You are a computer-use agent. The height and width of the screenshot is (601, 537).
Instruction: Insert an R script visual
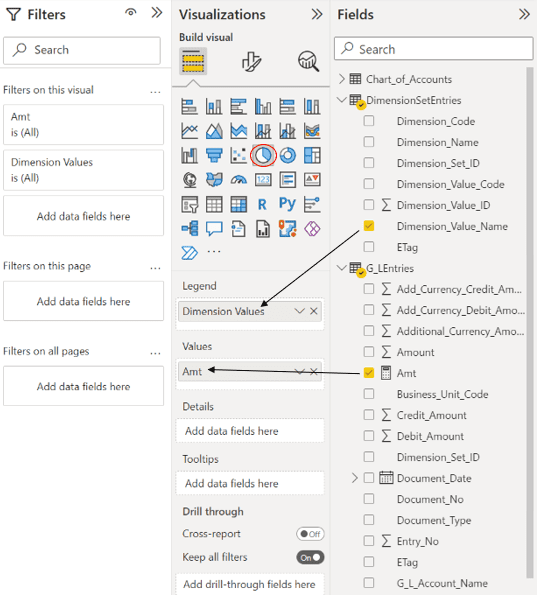coord(263,205)
